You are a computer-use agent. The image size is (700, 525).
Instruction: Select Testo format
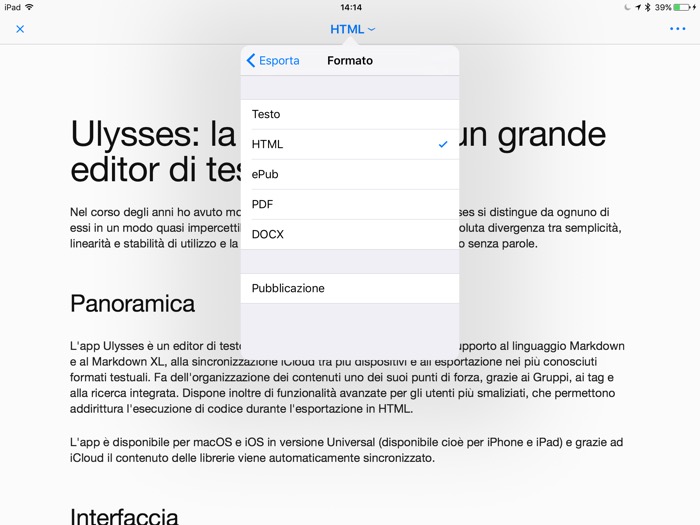(350, 114)
